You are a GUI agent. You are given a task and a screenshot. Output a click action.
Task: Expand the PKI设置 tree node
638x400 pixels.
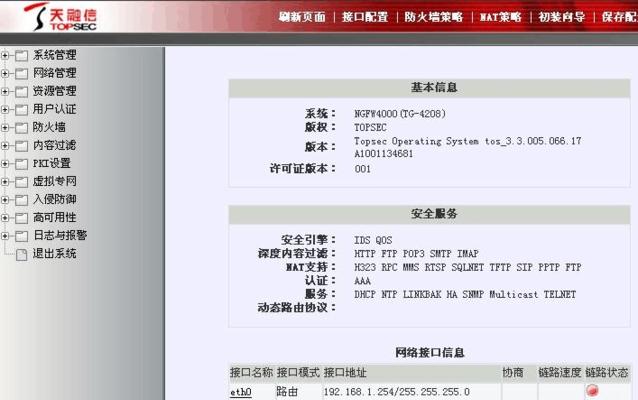[5, 164]
